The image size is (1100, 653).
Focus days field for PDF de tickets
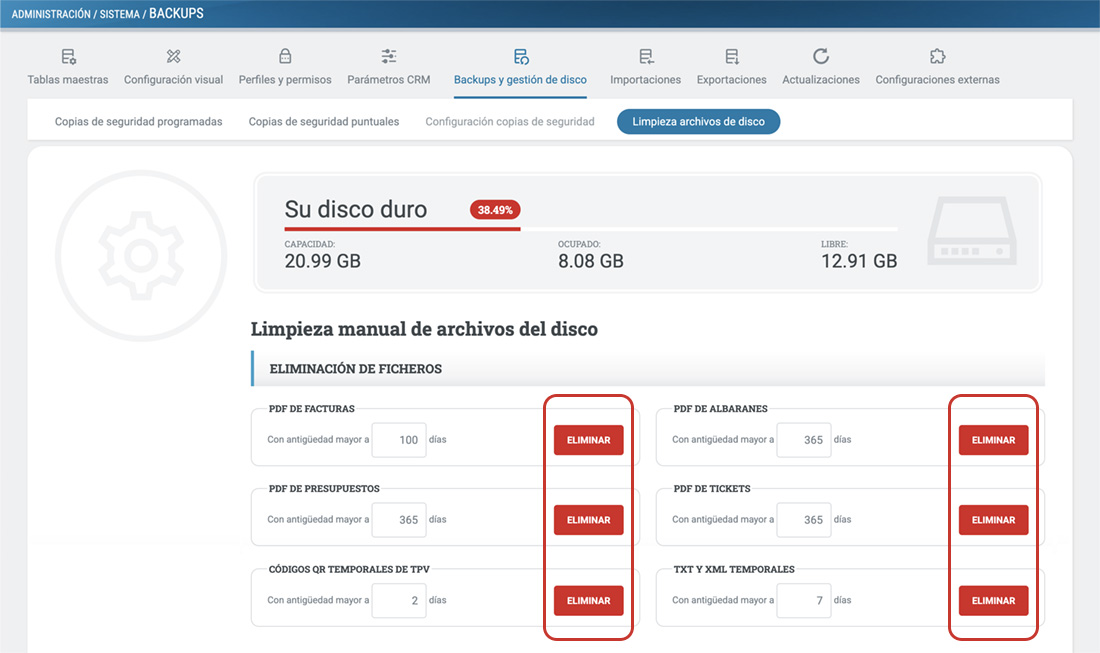(x=804, y=520)
